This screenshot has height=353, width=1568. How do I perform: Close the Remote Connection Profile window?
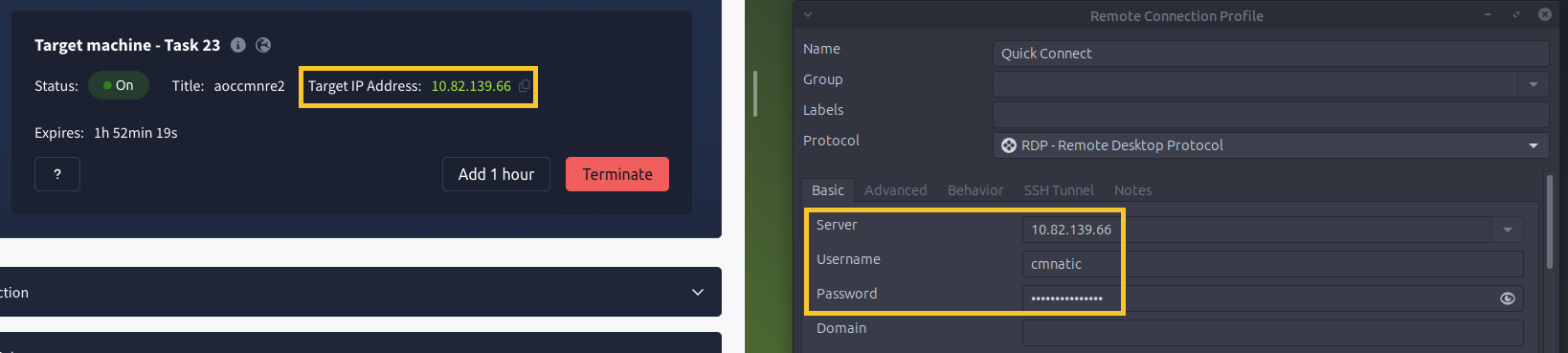tap(1544, 14)
